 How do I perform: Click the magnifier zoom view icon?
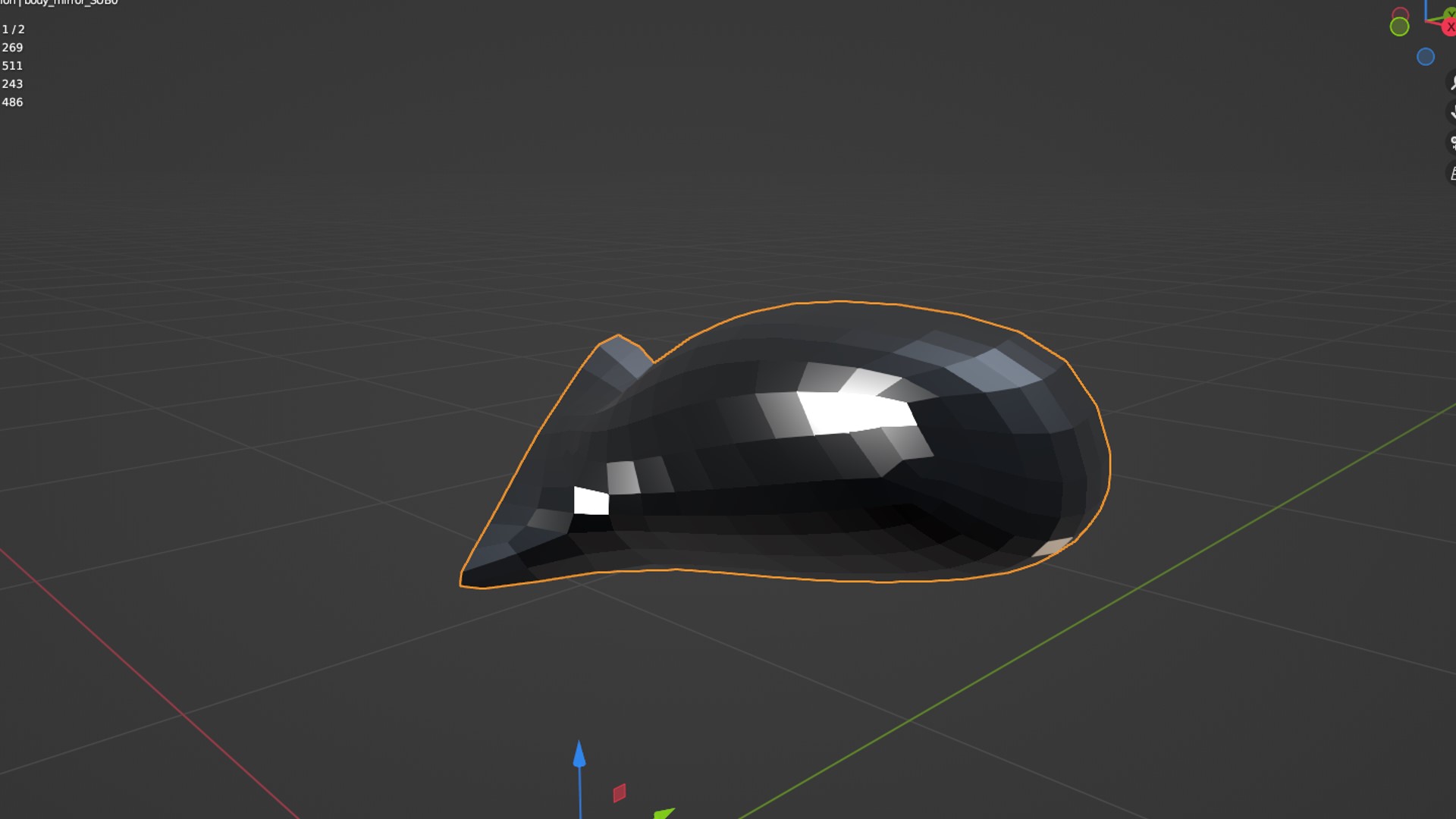(x=1452, y=83)
